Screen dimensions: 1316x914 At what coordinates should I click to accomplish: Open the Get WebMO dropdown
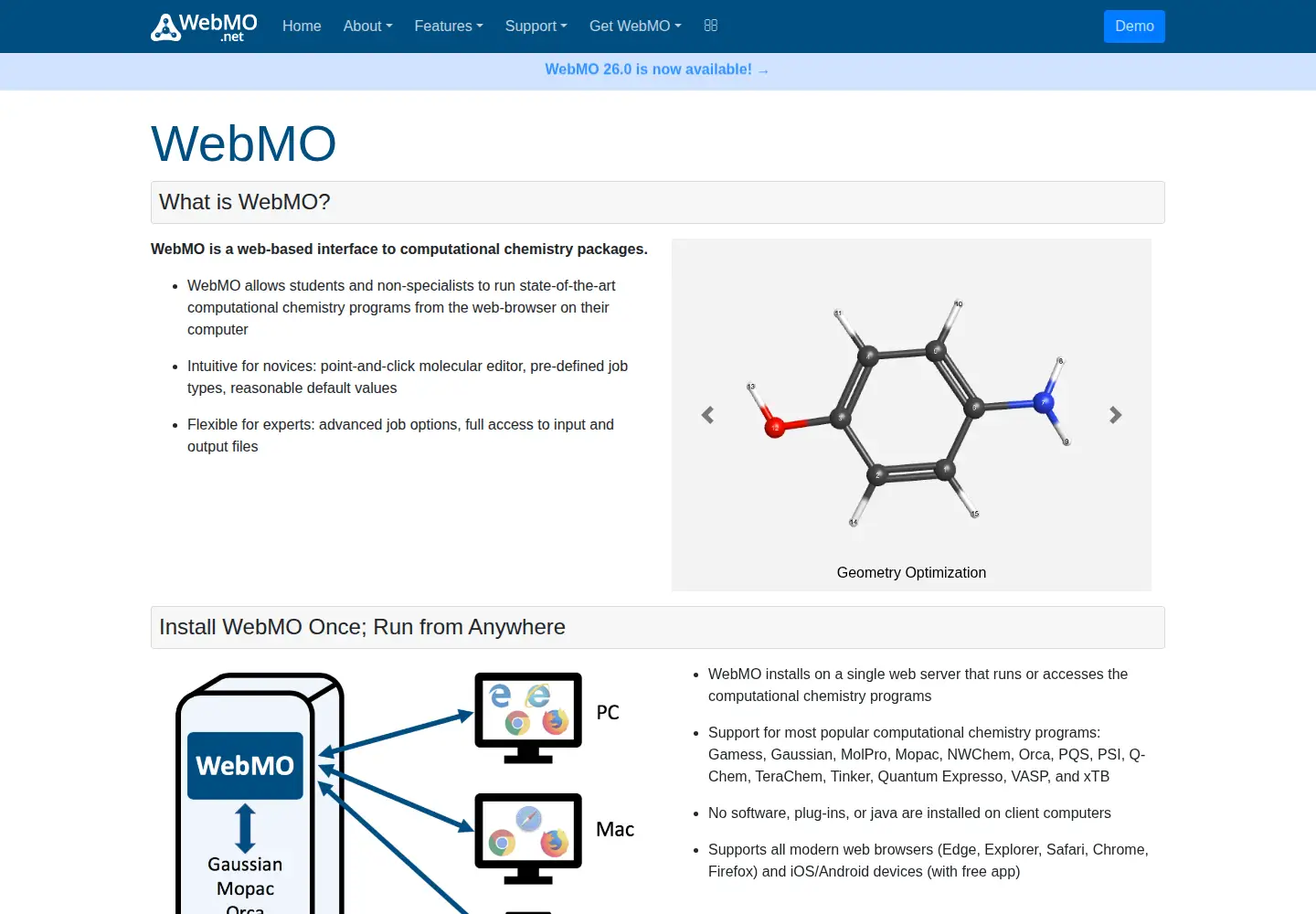click(635, 26)
